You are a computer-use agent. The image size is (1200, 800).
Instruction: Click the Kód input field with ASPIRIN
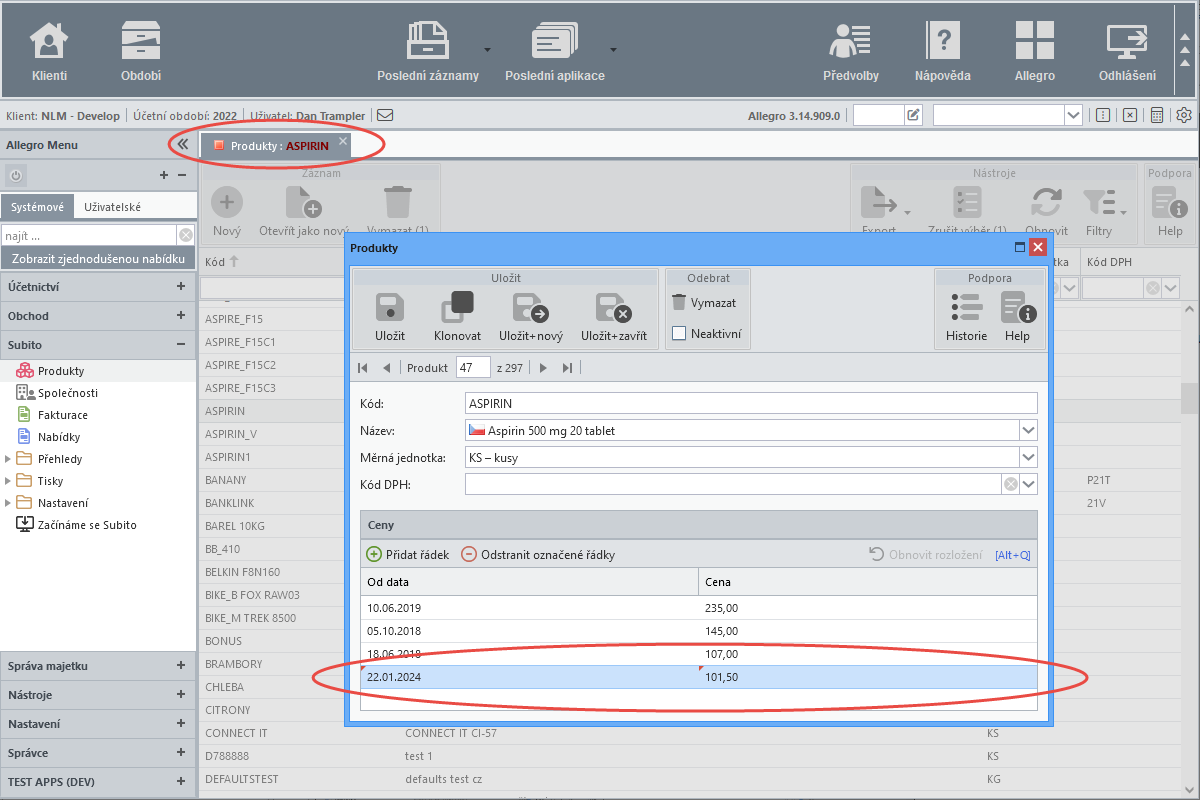[752, 403]
